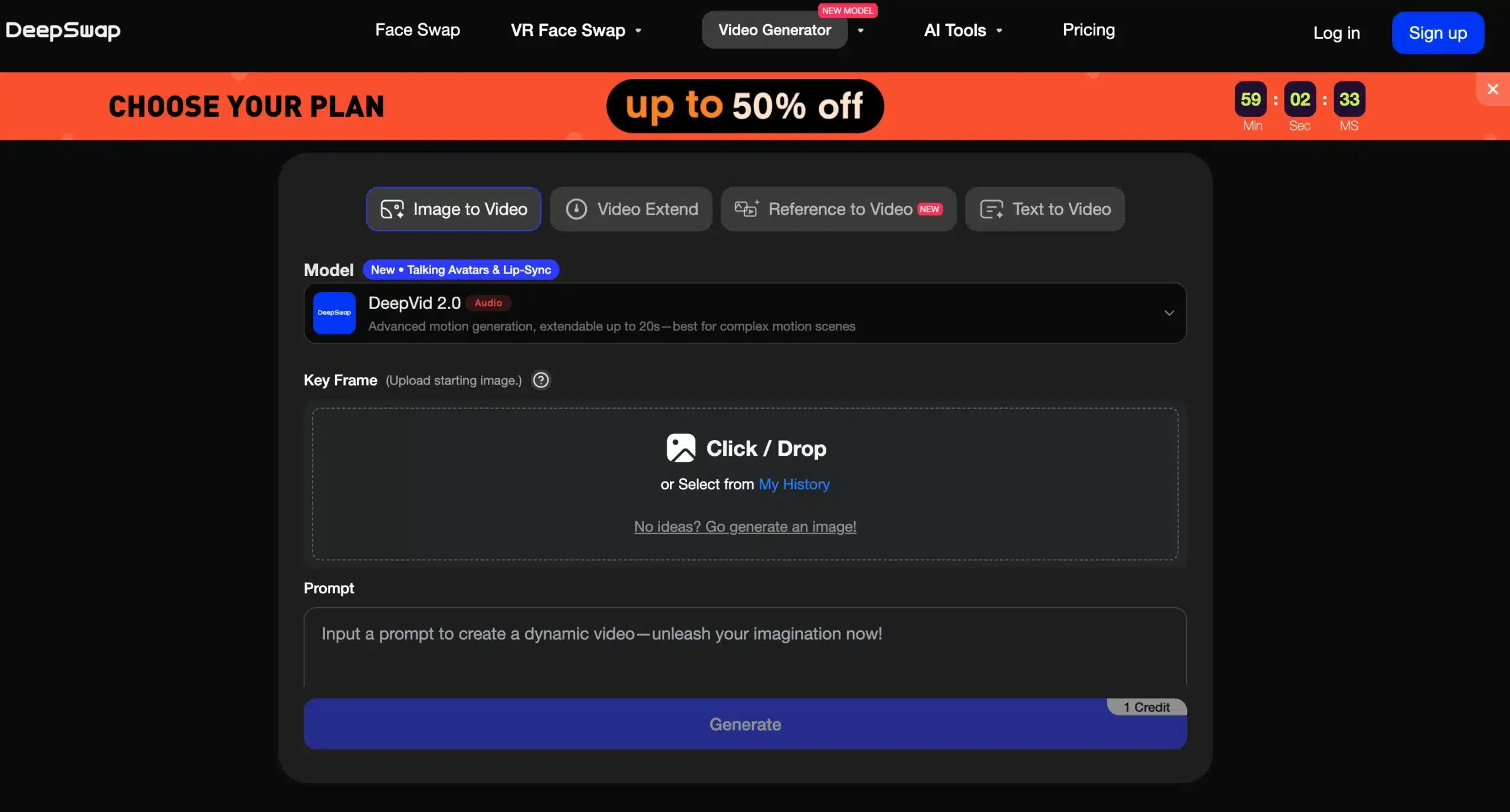Screen dimensions: 1510x812
Task: Click the Talking Avatars & Lip-Sync badge
Action: point(461,270)
